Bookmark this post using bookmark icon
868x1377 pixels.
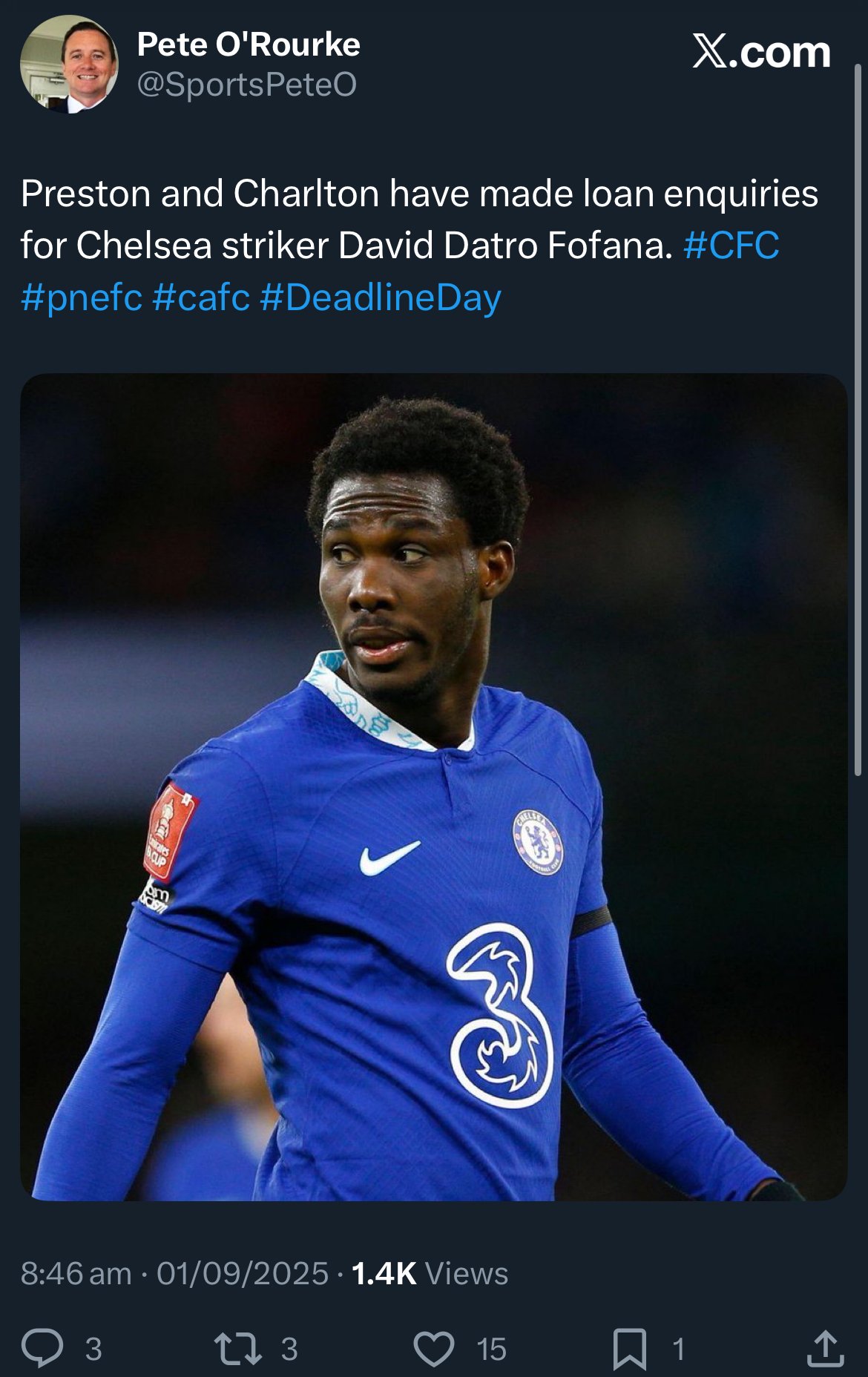coord(629,1349)
